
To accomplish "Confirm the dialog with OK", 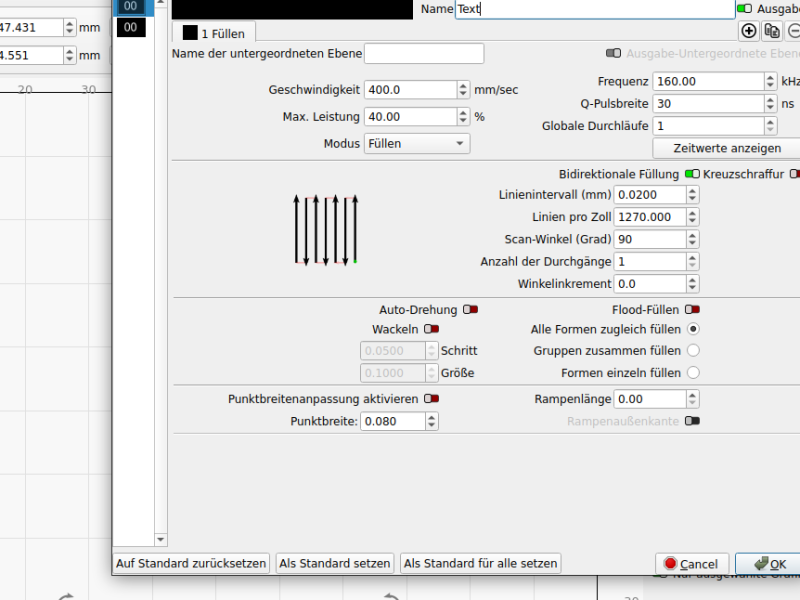I will pyautogui.click(x=769, y=564).
